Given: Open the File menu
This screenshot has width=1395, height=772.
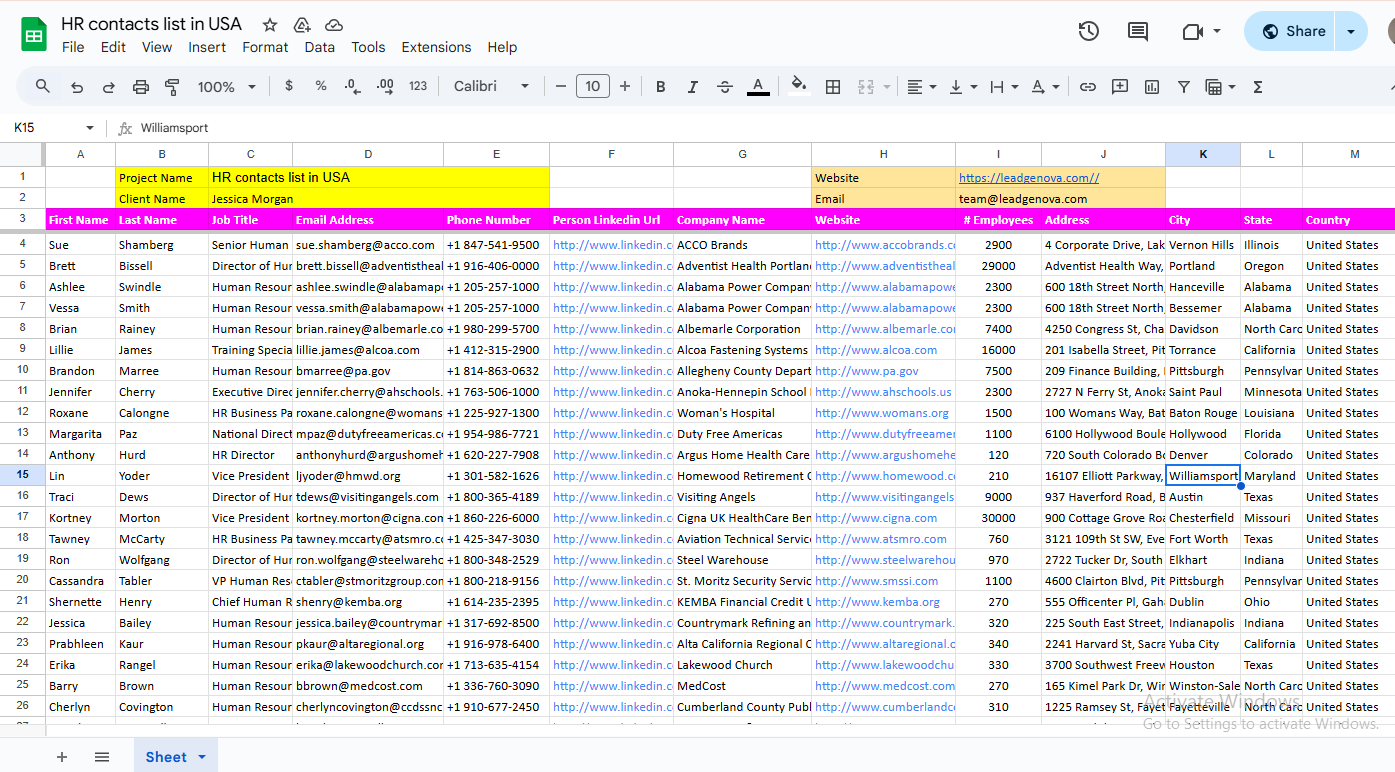Looking at the screenshot, I should (x=73, y=47).
